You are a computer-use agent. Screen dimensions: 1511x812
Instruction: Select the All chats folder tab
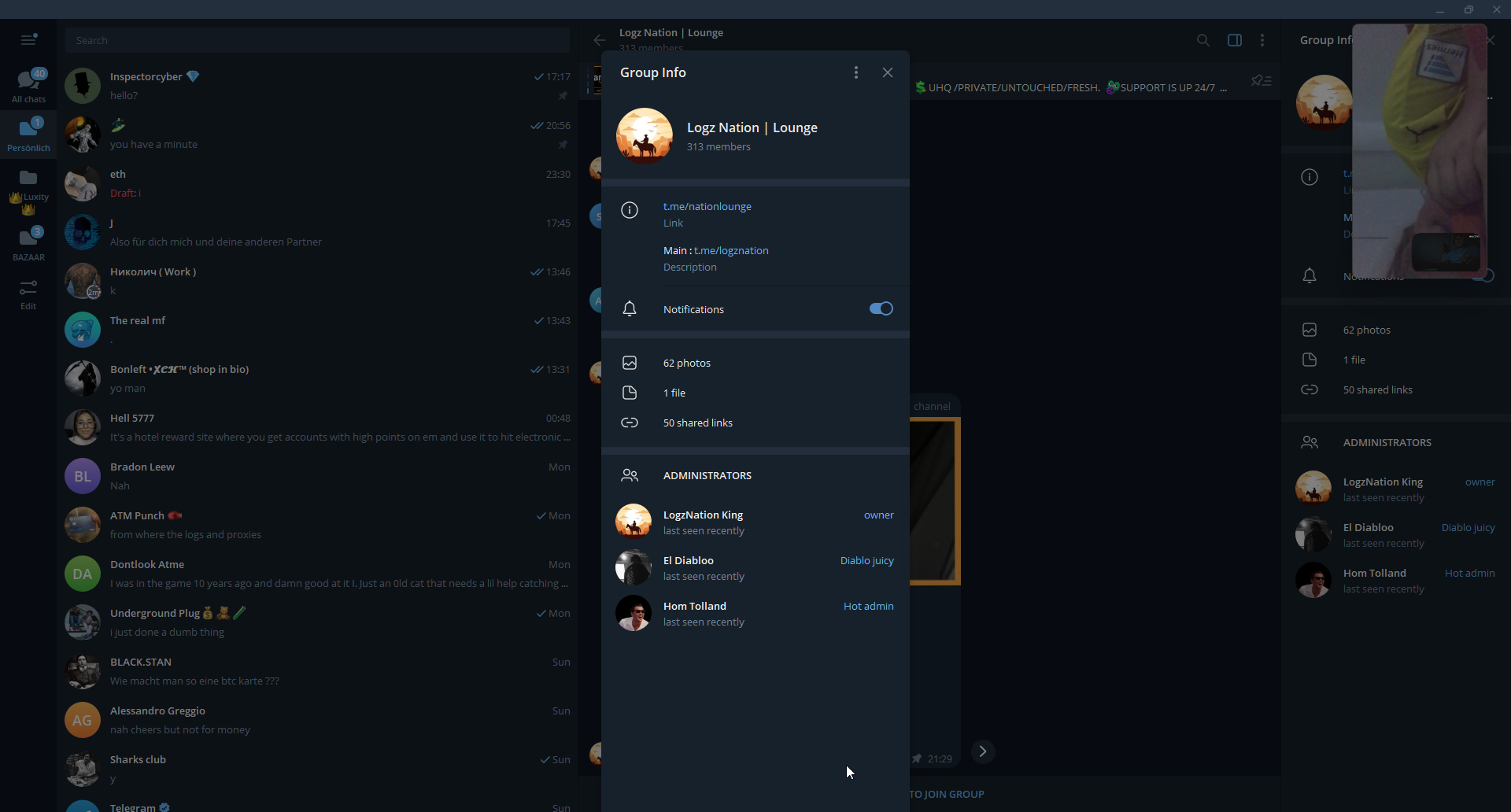pyautogui.click(x=28, y=86)
